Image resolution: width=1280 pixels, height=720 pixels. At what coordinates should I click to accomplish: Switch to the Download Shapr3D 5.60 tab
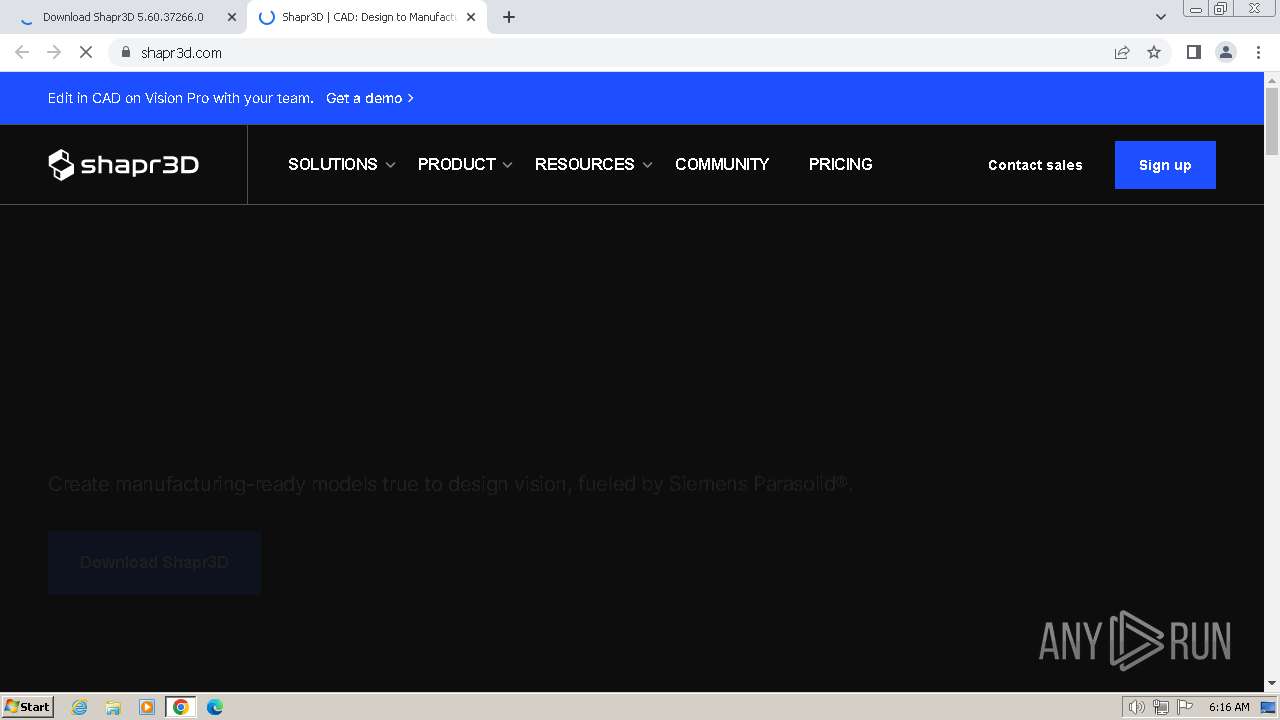(x=125, y=17)
